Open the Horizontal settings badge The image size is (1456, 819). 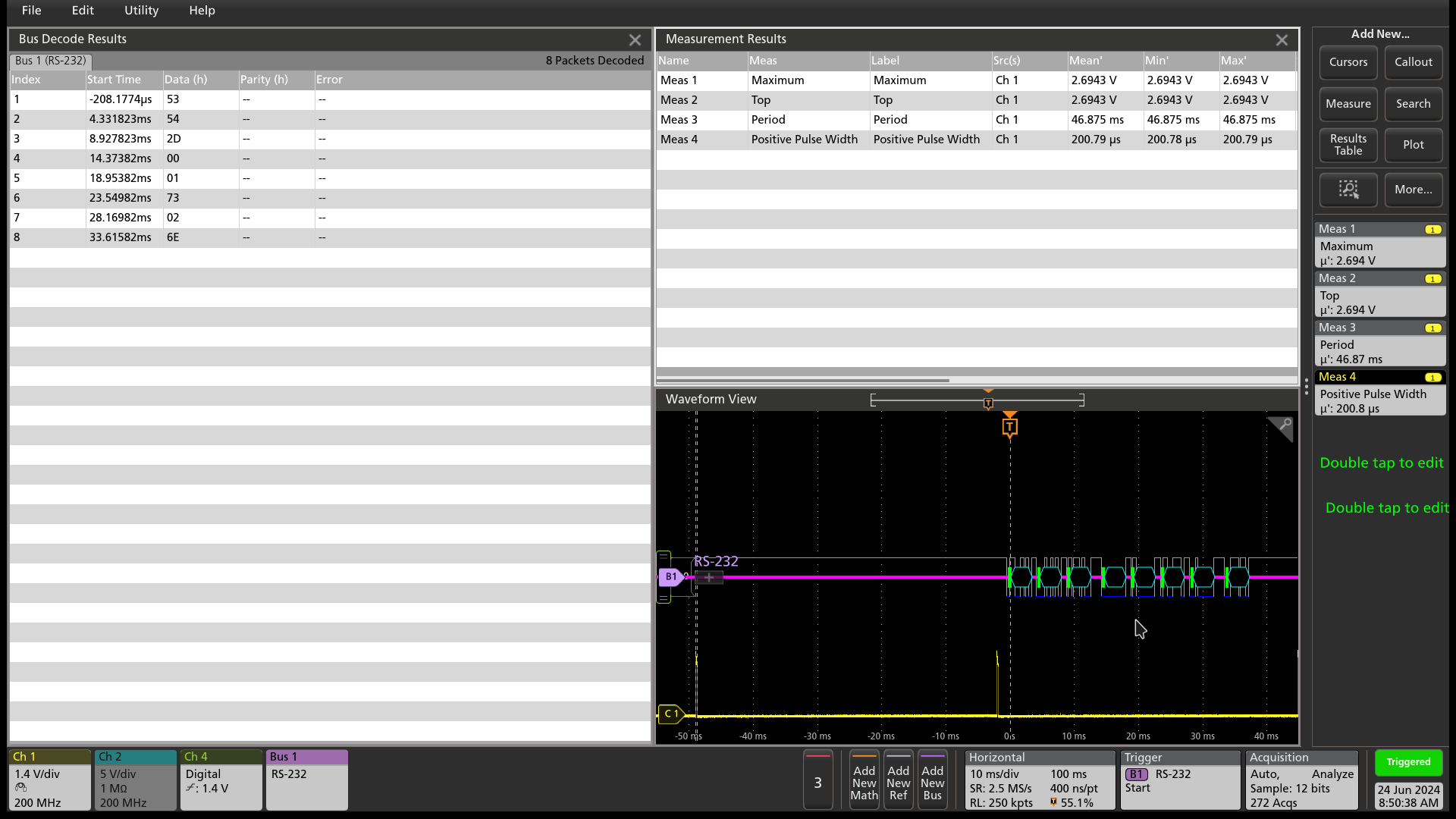1039,780
